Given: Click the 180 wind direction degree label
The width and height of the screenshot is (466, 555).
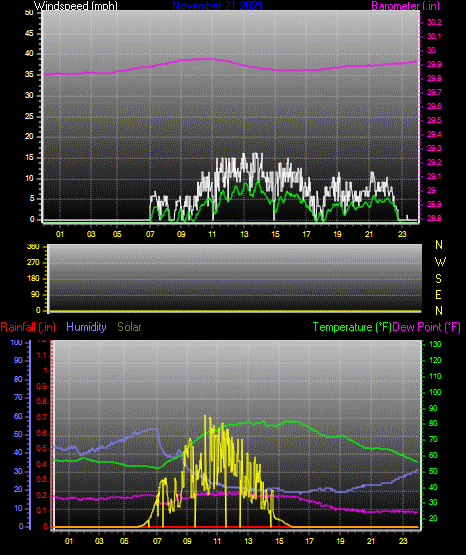Looking at the screenshot, I should tap(33, 279).
